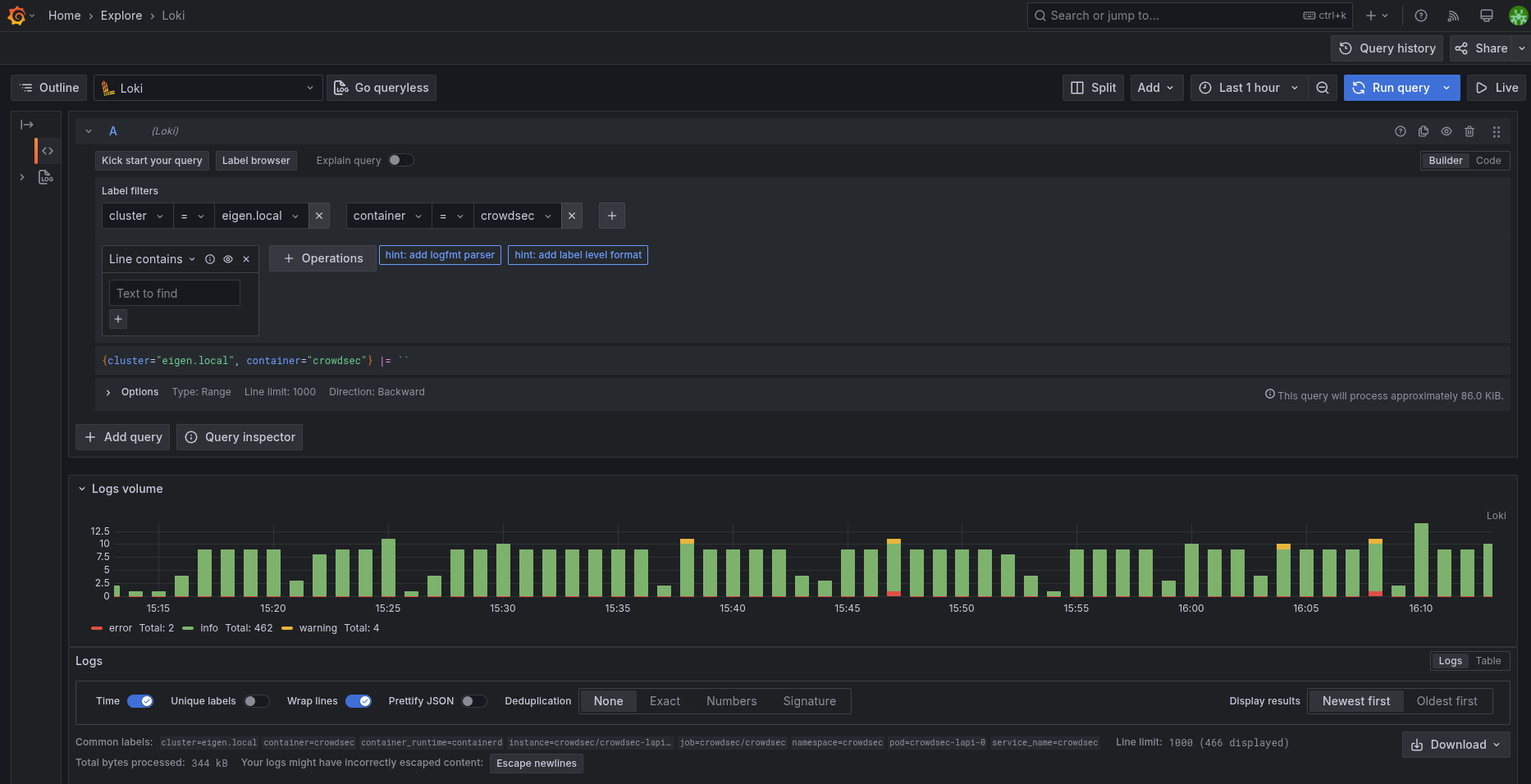The width and height of the screenshot is (1531, 784).
Task: Open the Last 1 hour time picker
Action: (1249, 88)
